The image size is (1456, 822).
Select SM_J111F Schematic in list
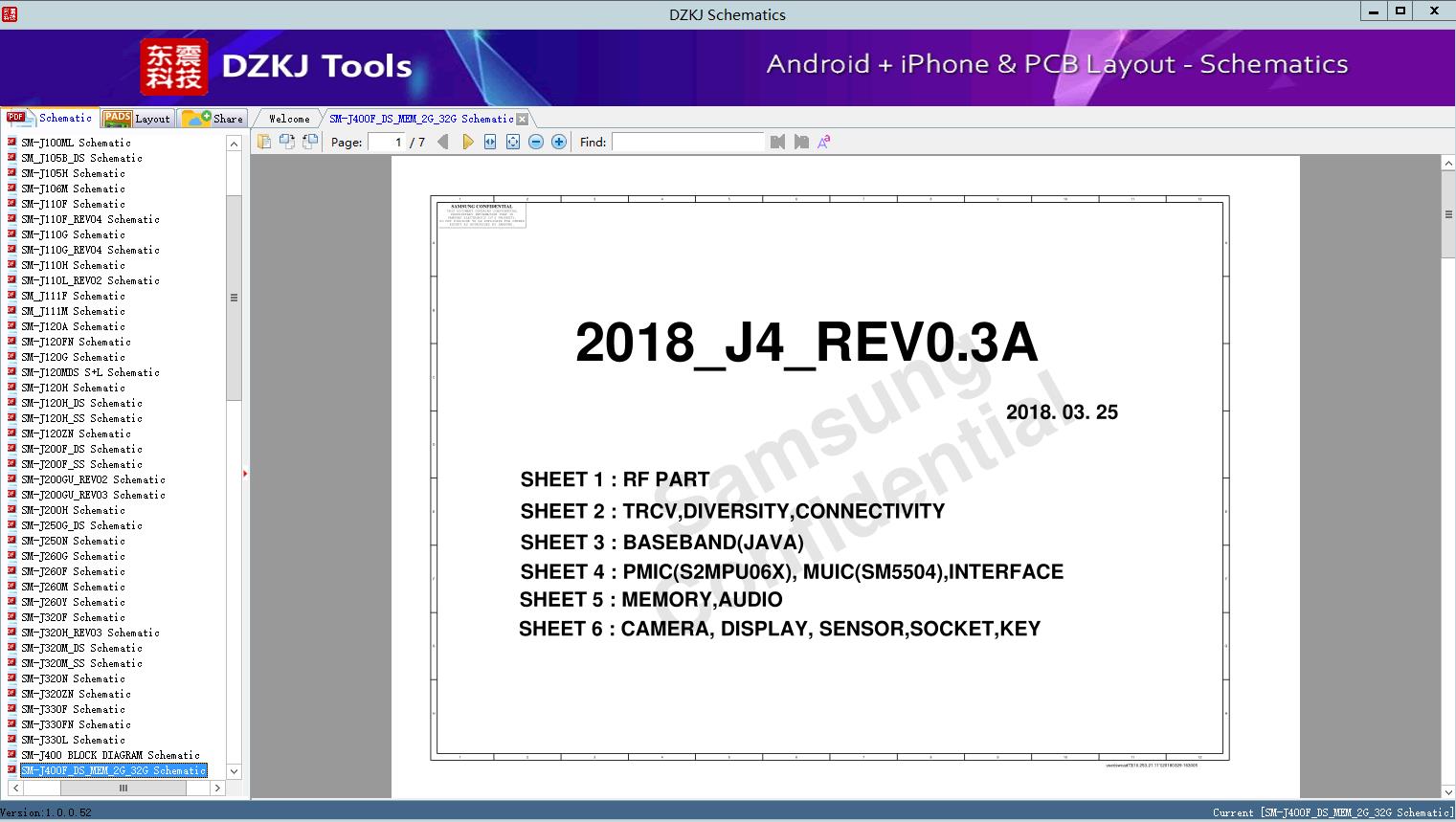73,296
